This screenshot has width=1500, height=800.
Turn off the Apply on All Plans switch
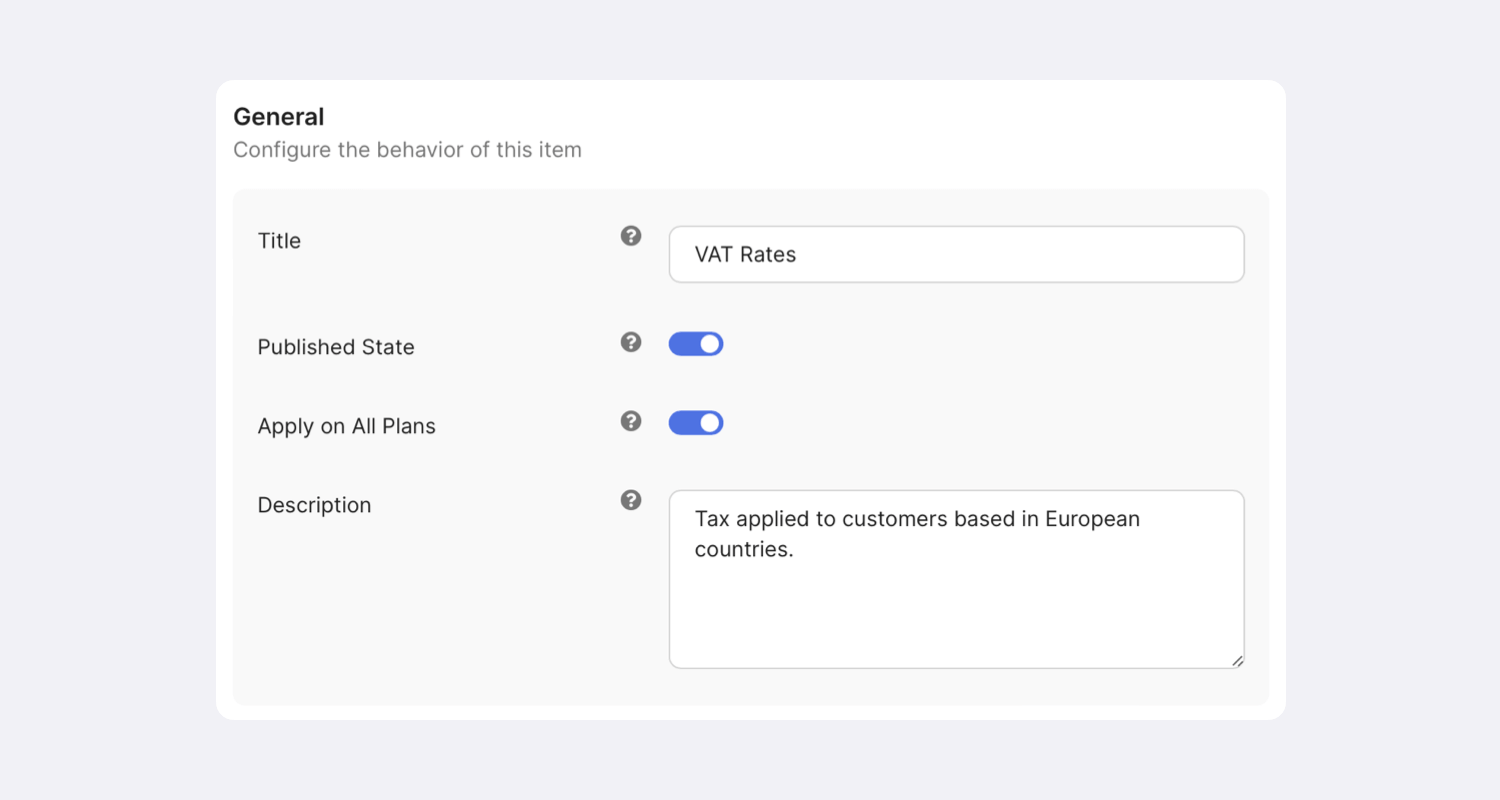coord(696,423)
